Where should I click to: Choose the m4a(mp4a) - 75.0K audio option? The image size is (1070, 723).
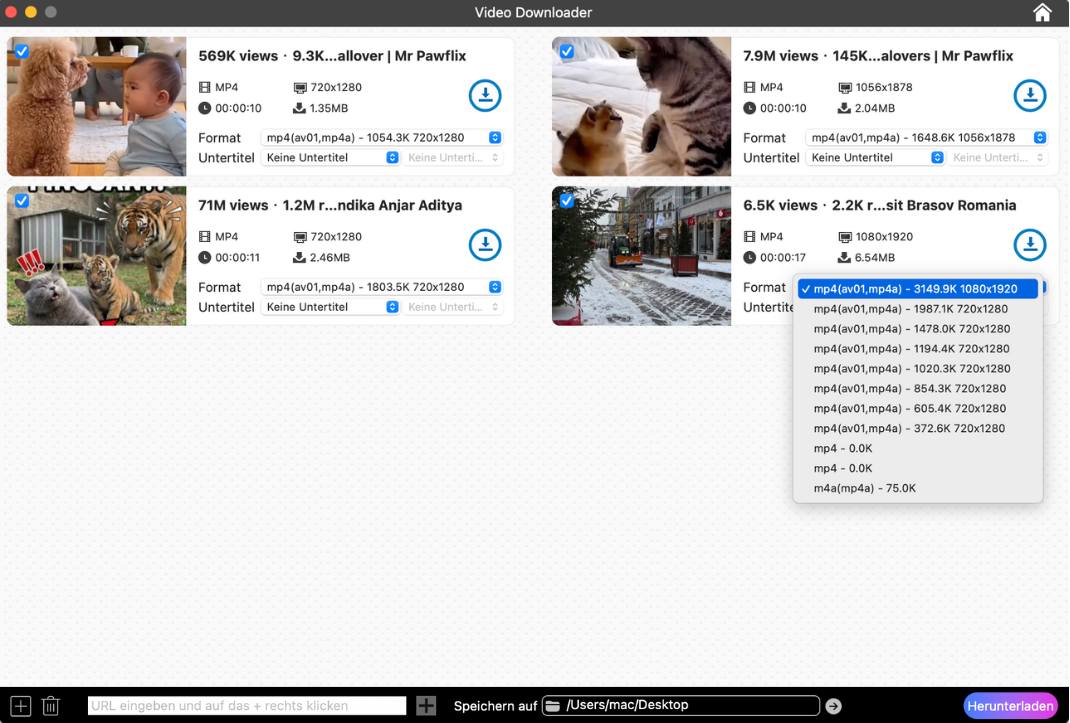pos(864,488)
